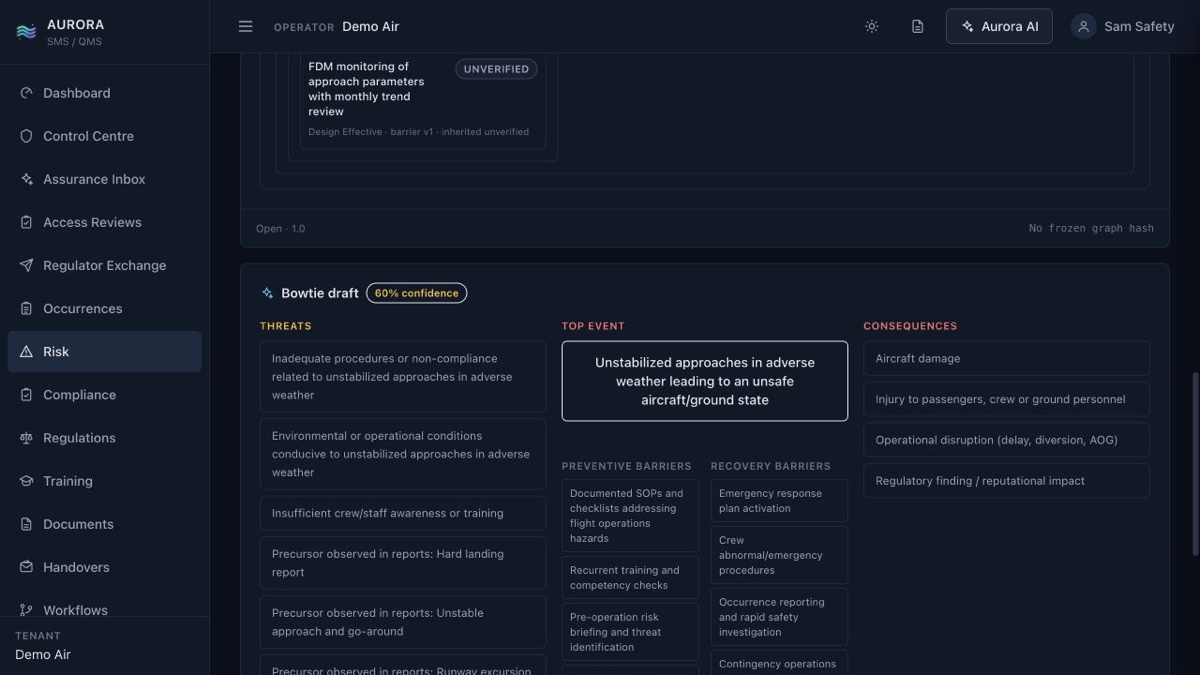Open Control Centre shield icon

coord(27,136)
